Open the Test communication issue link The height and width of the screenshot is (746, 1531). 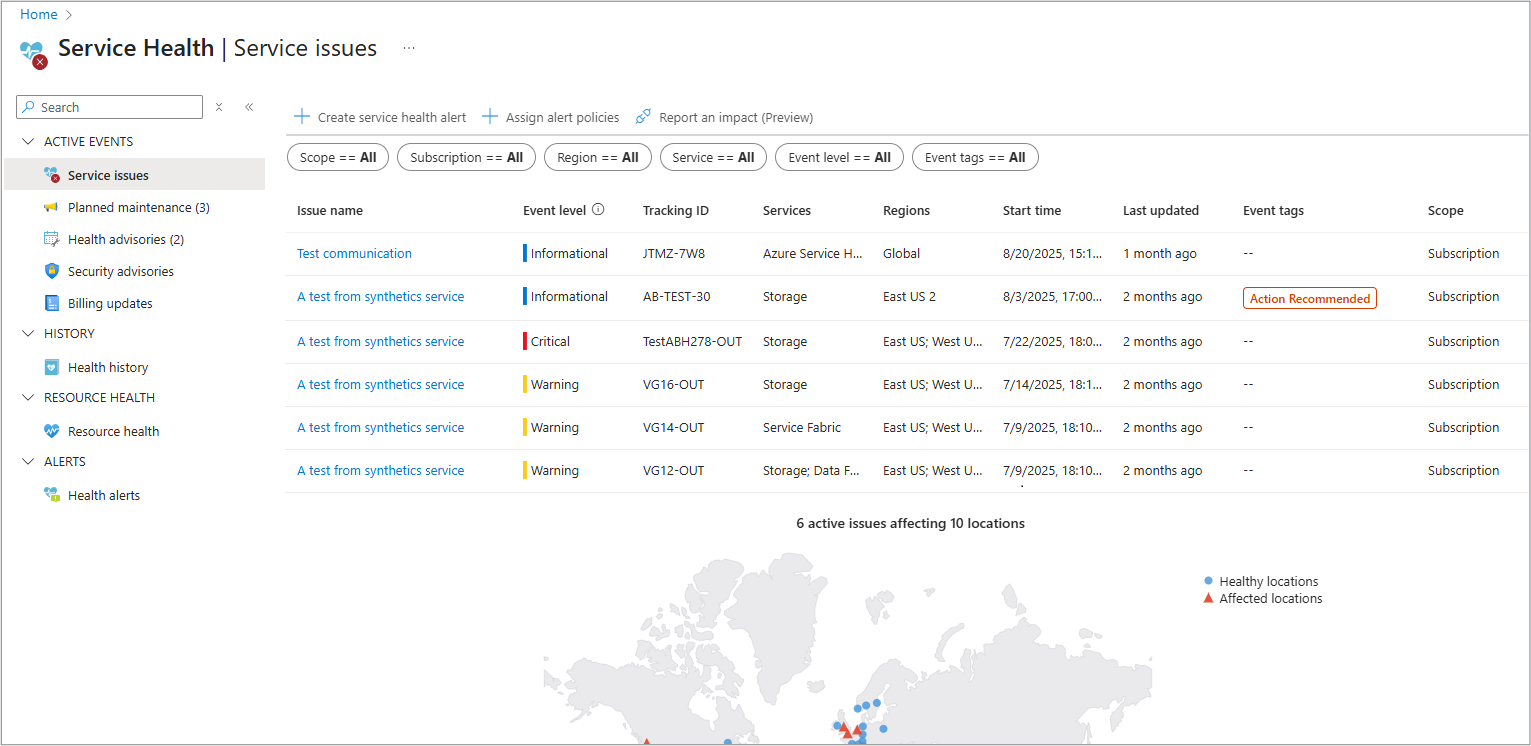pos(354,253)
